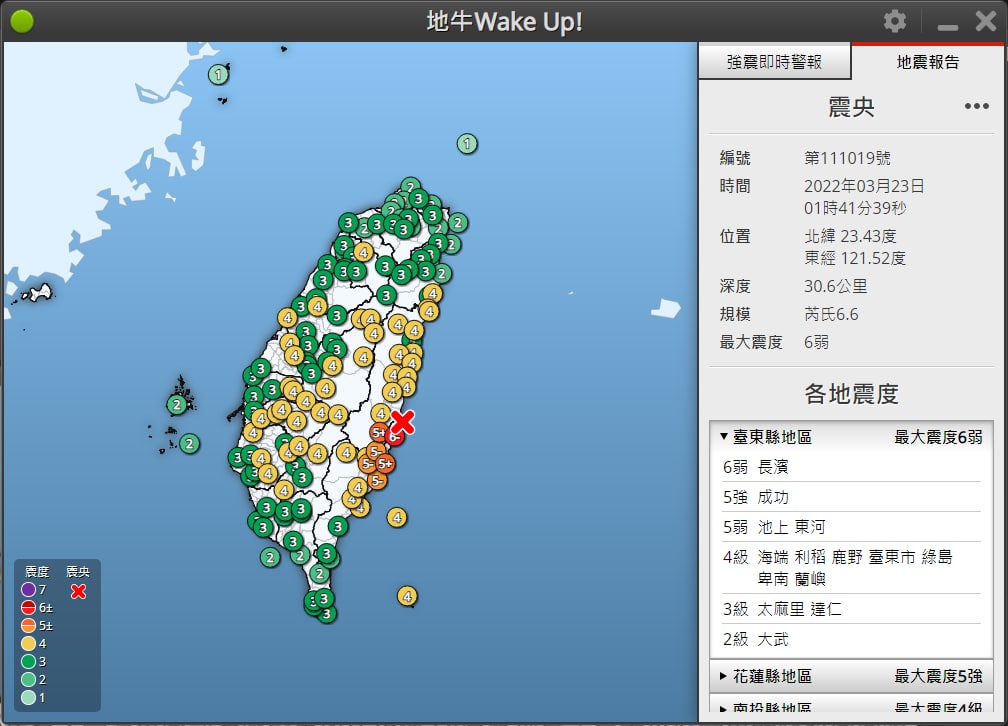Open settings with the gear icon
The height and width of the screenshot is (726, 1008).
(x=895, y=21)
